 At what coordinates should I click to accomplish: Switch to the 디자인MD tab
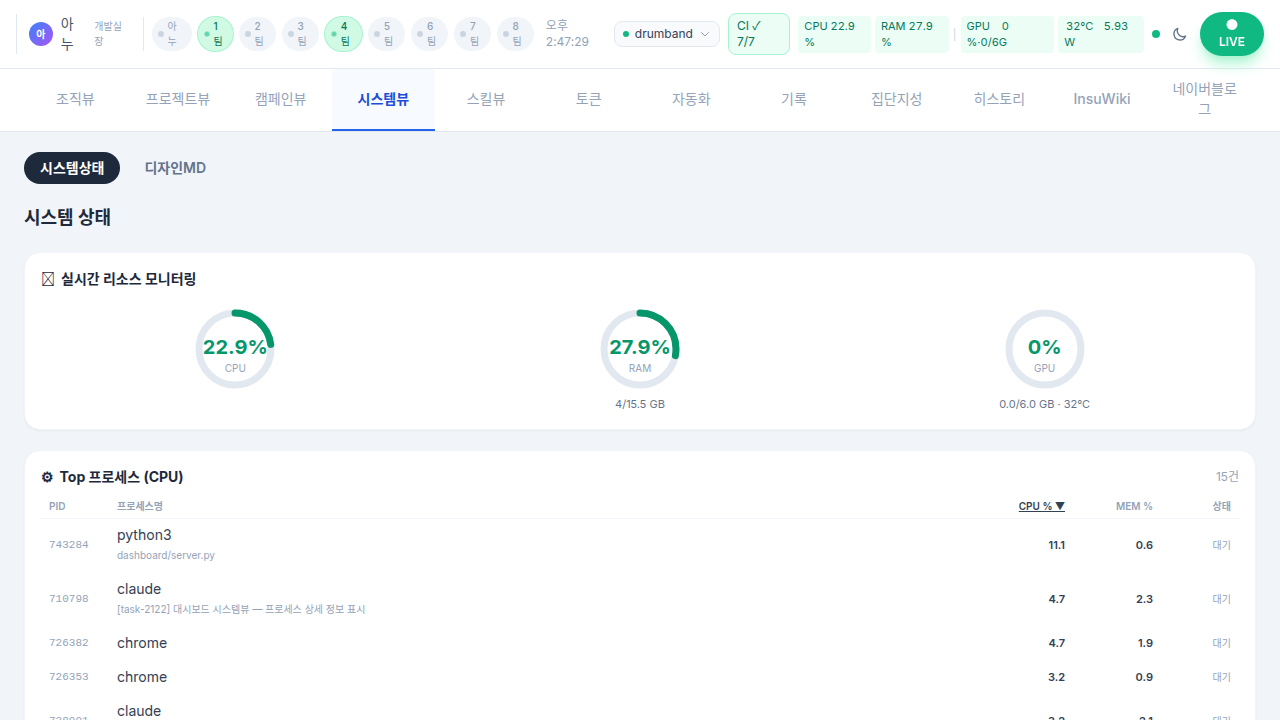[x=175, y=168]
